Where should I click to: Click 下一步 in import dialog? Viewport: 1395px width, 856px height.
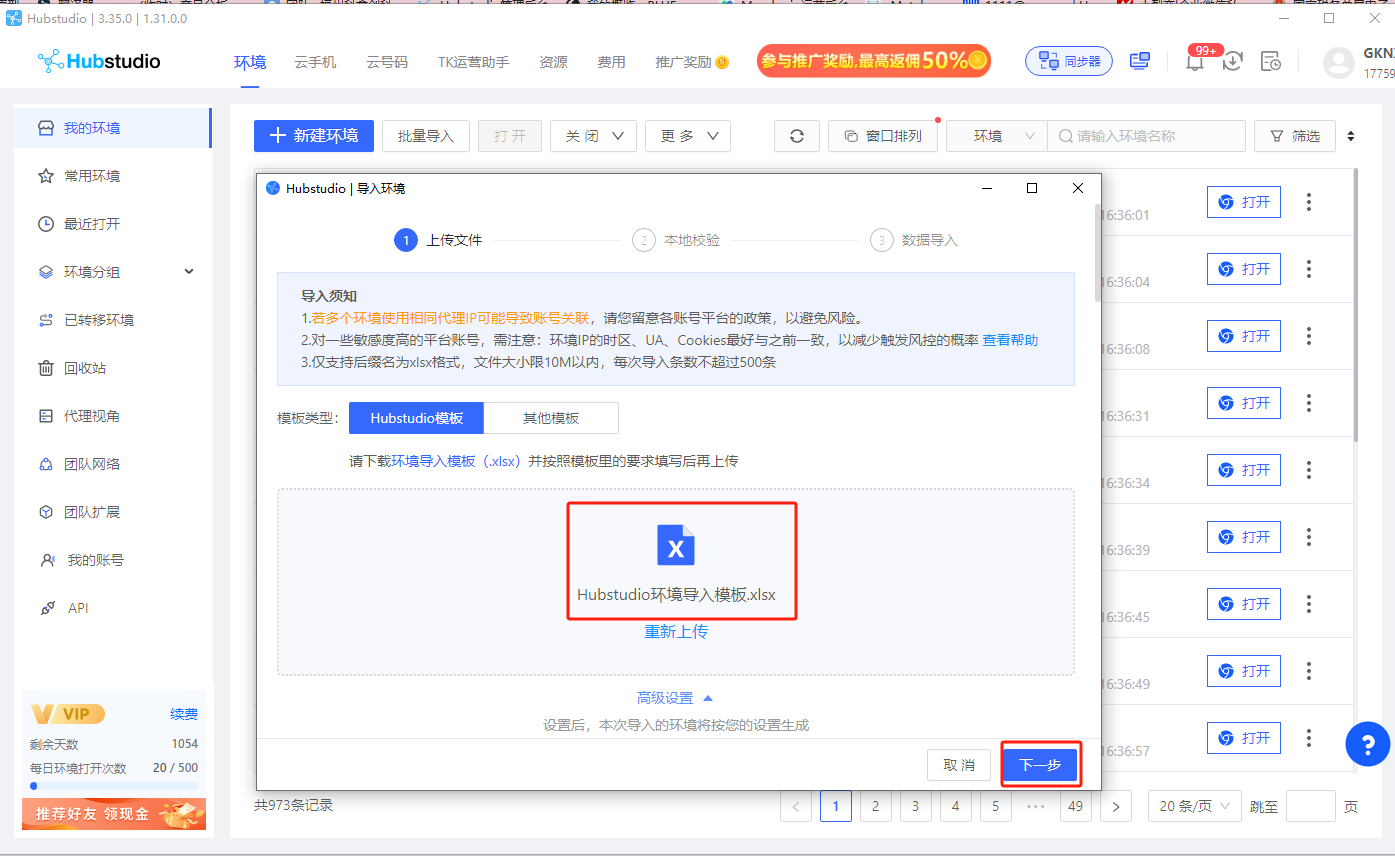coord(1040,765)
